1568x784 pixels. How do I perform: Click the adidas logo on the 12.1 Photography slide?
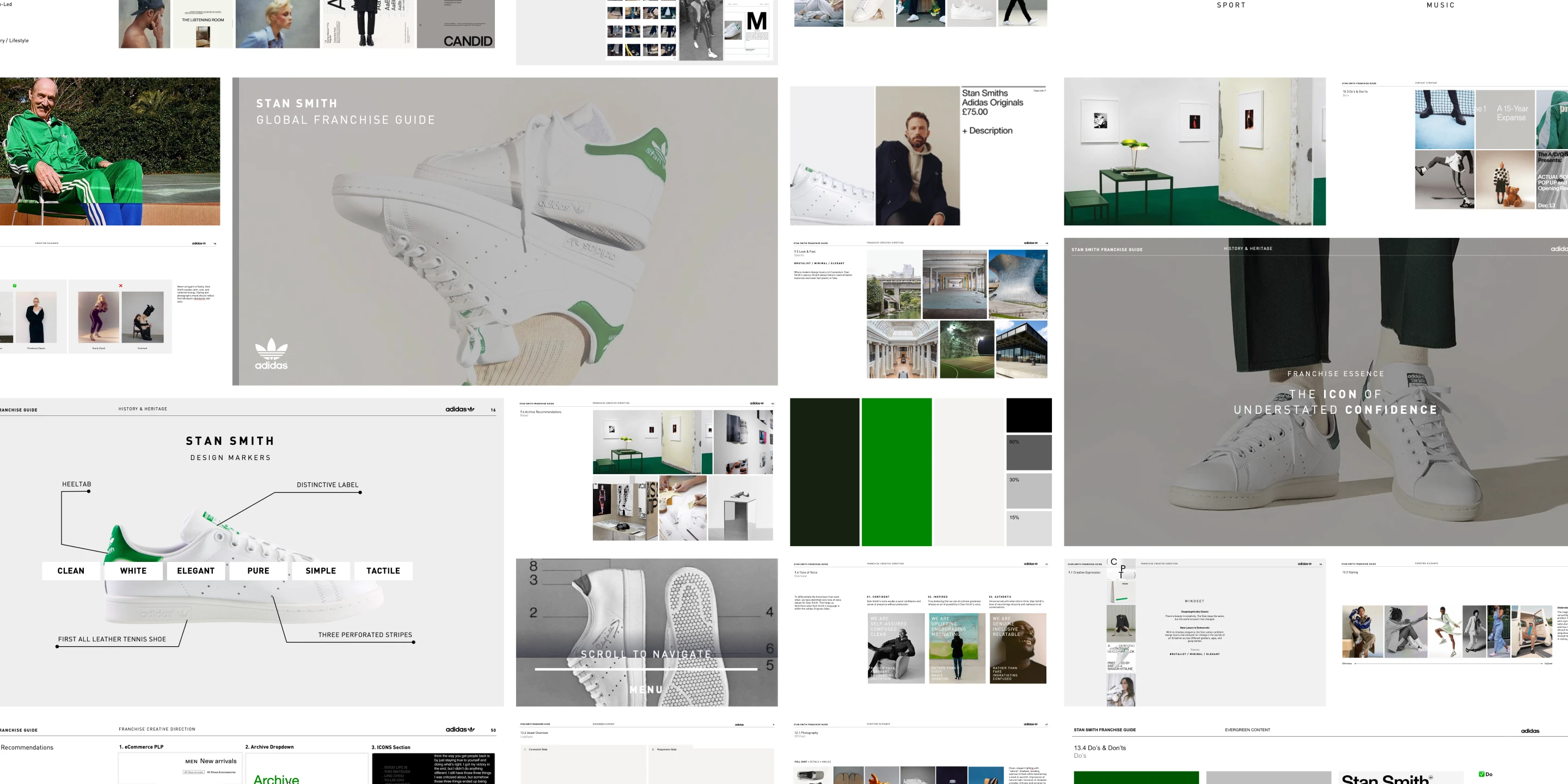click(x=1031, y=724)
